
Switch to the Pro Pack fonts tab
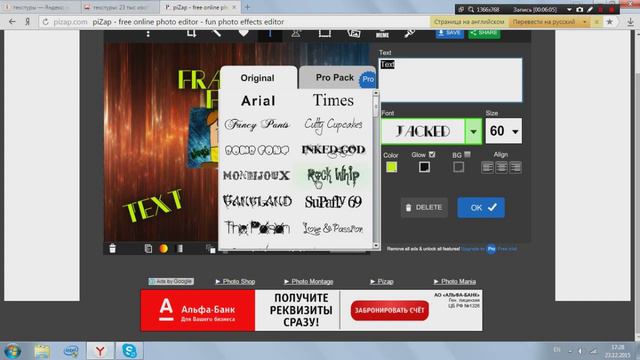pos(337,78)
